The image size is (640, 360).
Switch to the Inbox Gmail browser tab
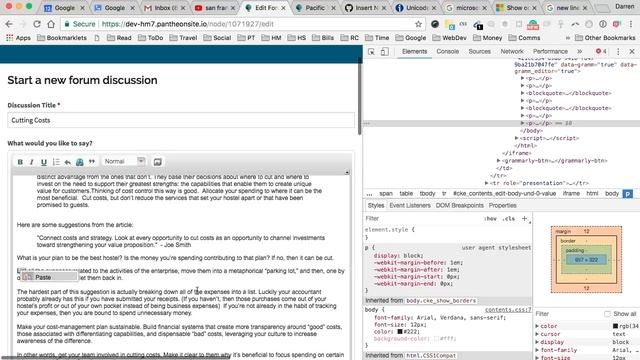[x=165, y=8]
